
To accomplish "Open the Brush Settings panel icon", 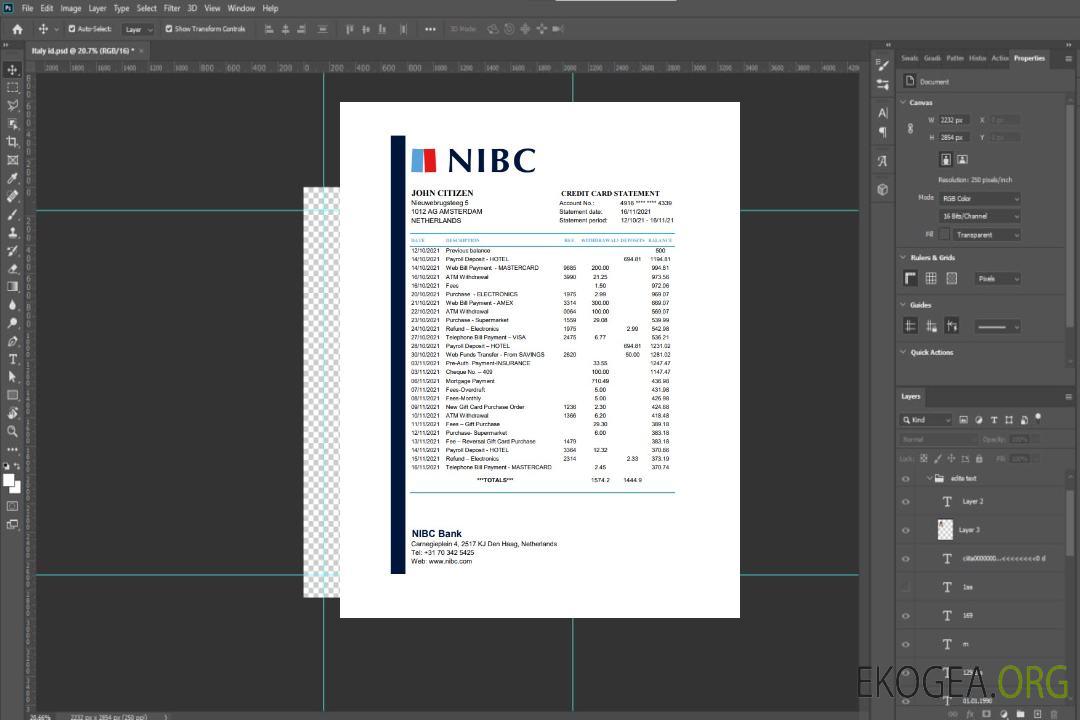I will click(883, 65).
